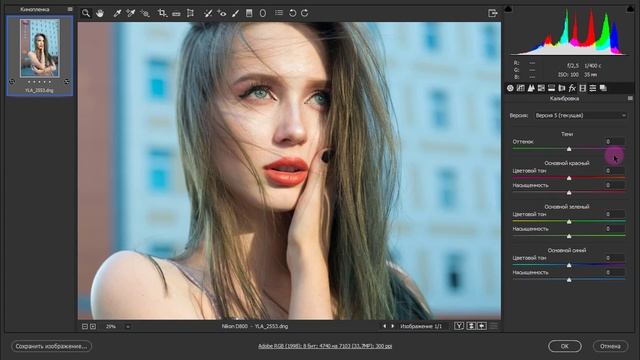Open the zoom level dropdown
640x360 pixels.
click(128, 327)
